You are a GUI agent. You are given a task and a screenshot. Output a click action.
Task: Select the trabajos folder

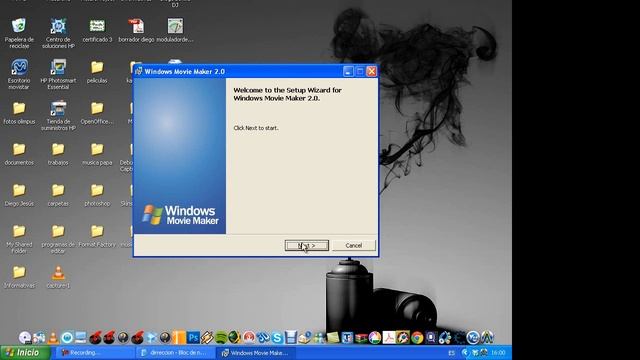pos(58,154)
